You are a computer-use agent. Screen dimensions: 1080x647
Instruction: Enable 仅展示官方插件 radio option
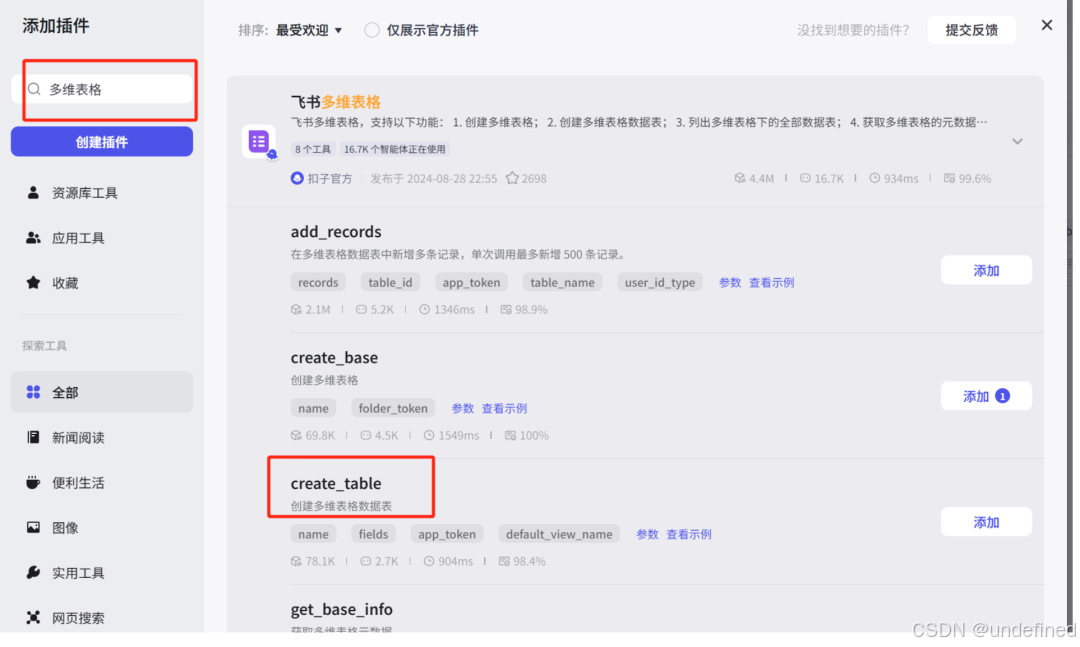(372, 30)
